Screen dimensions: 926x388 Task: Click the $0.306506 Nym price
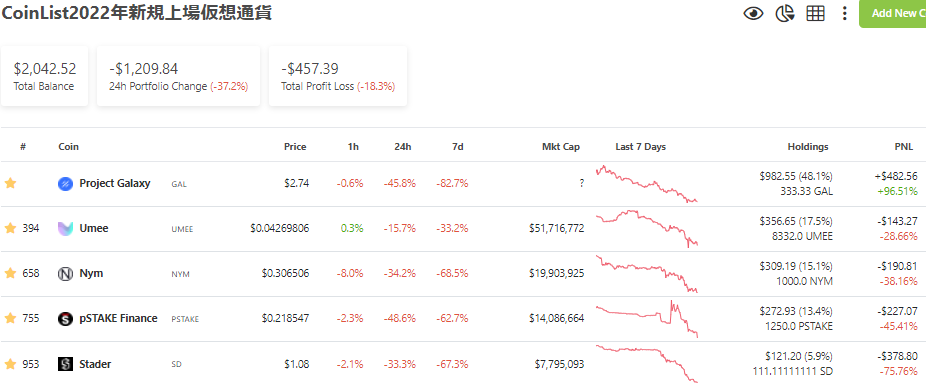[285, 274]
